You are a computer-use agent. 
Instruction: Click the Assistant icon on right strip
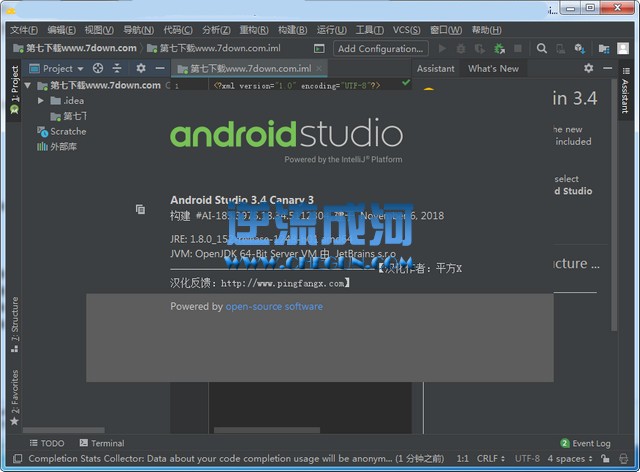point(625,71)
